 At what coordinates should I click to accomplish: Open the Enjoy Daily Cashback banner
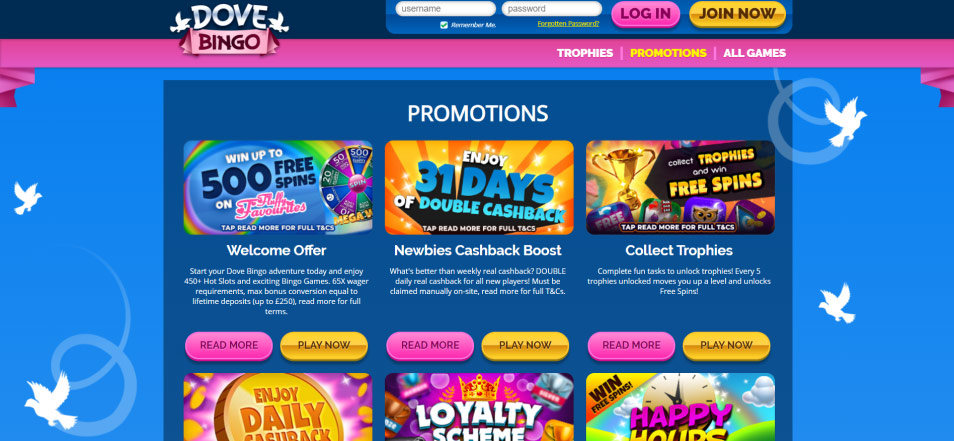[278, 407]
